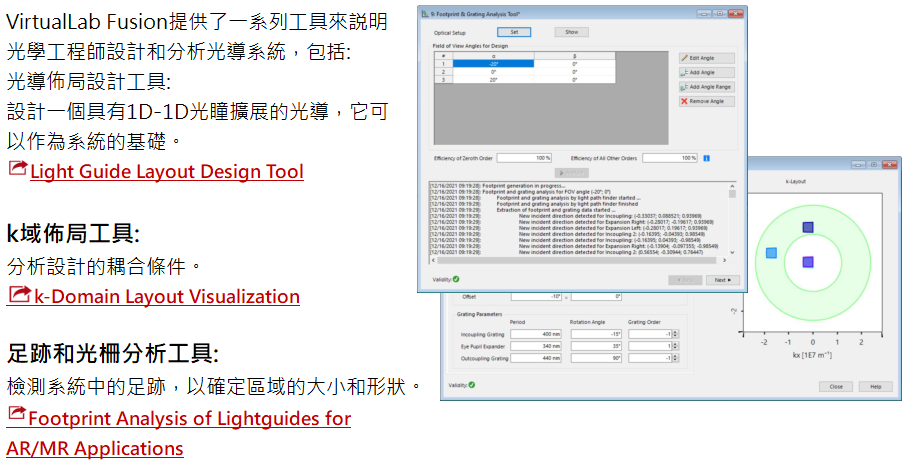Click the green Validity checkmark in background window

click(x=472, y=385)
